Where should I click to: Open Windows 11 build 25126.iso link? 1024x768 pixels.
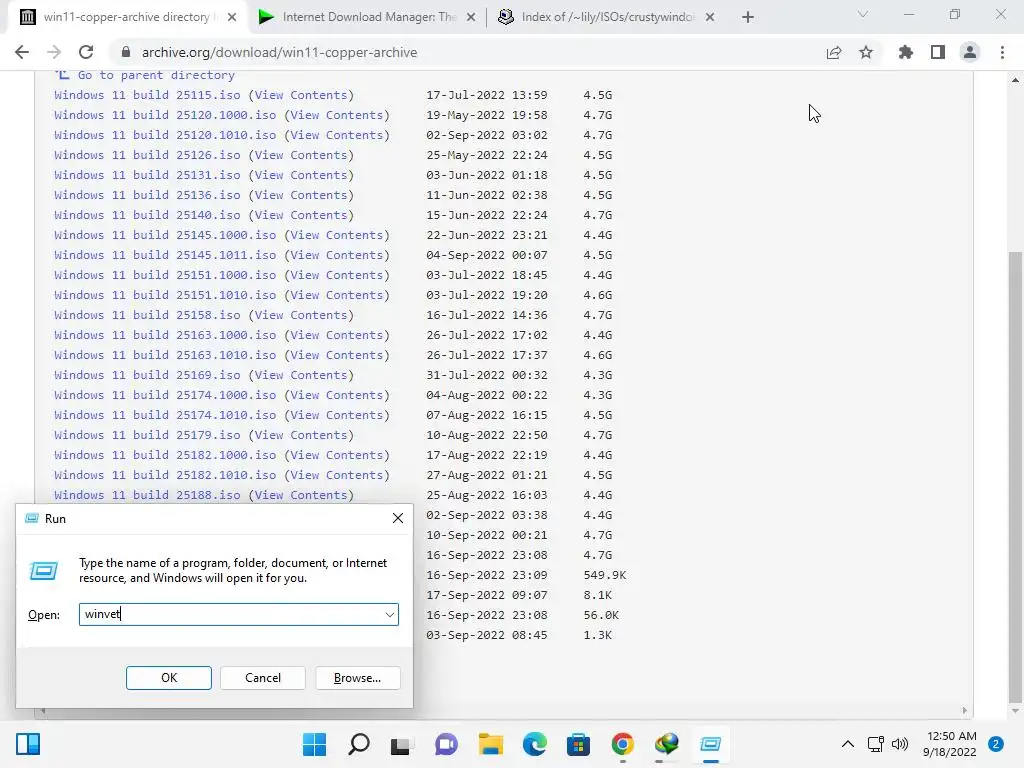(x=147, y=155)
